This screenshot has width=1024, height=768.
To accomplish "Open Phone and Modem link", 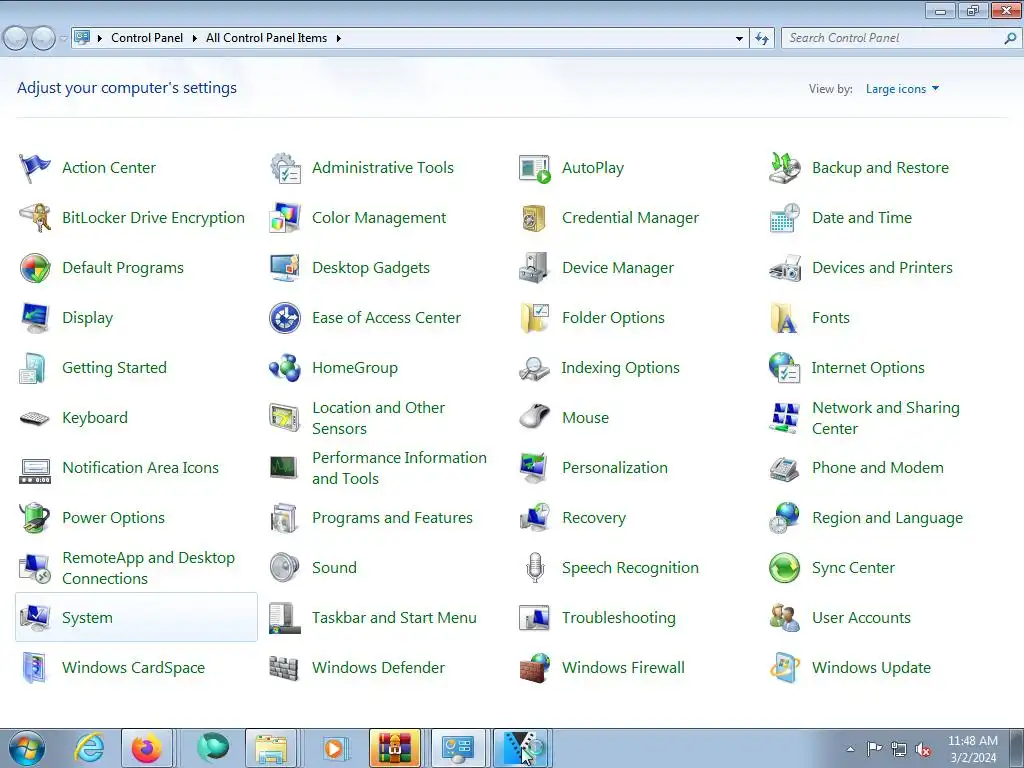I will click(x=877, y=468).
